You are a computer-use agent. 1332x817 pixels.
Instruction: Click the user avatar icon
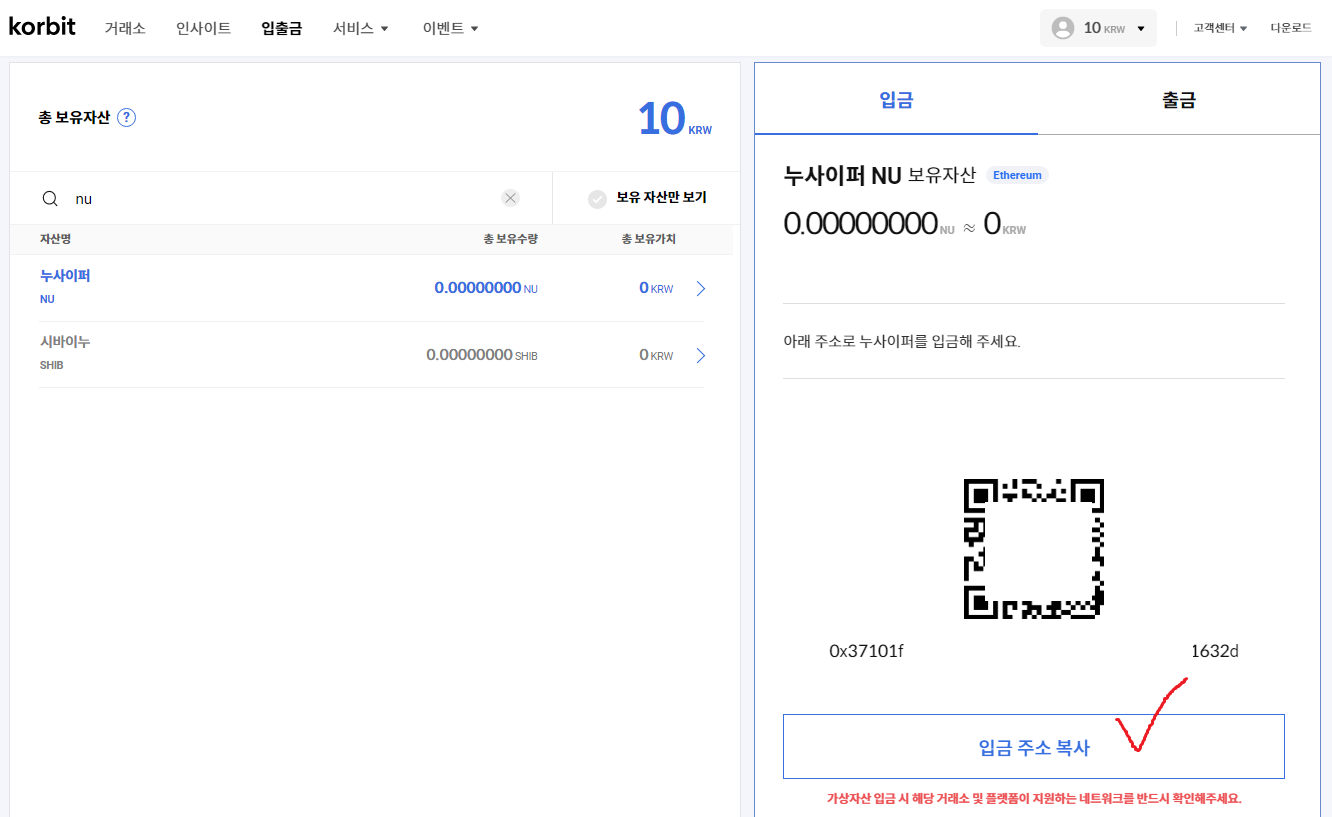tap(1063, 28)
